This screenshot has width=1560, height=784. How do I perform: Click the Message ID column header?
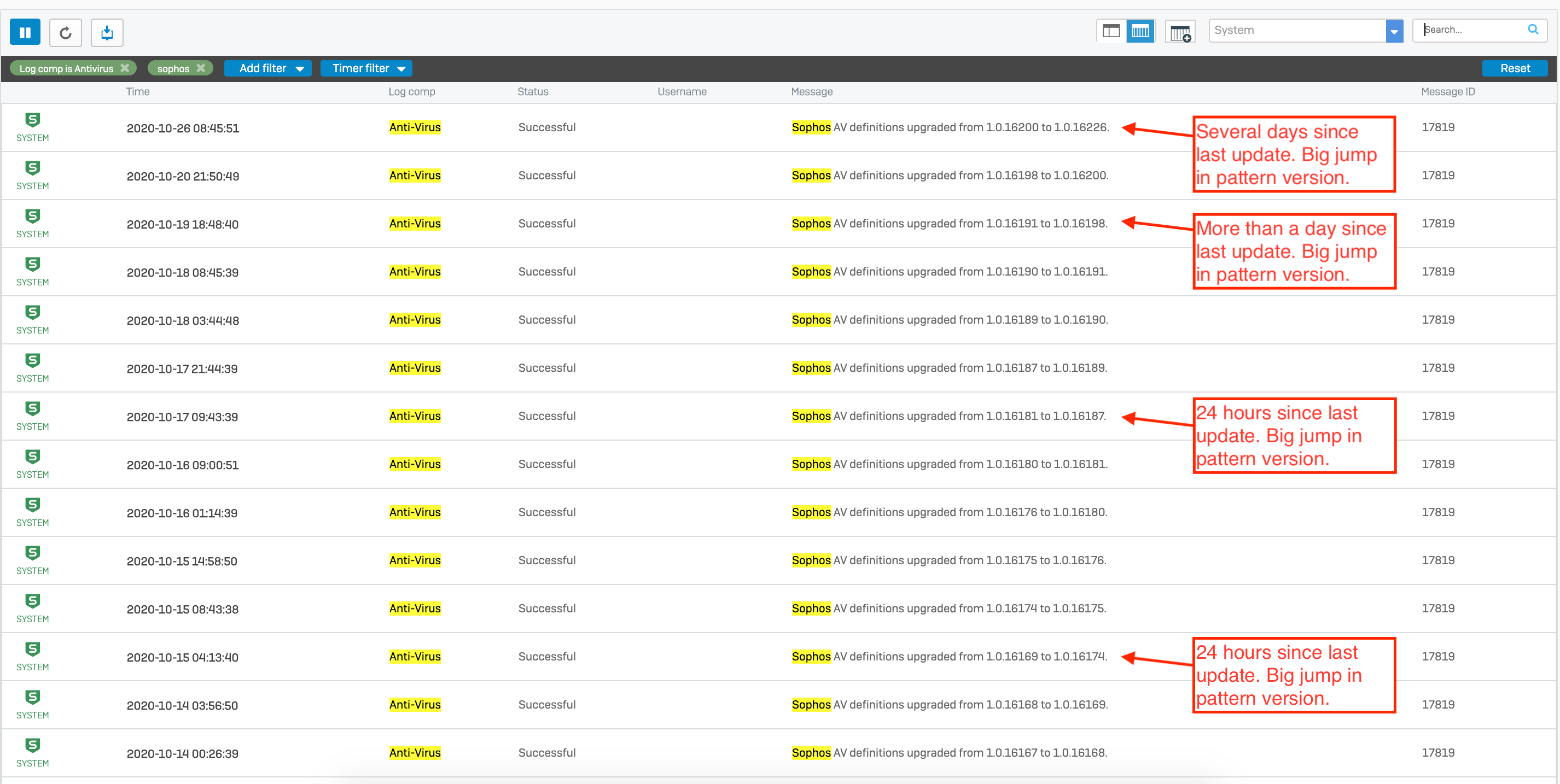(1448, 91)
